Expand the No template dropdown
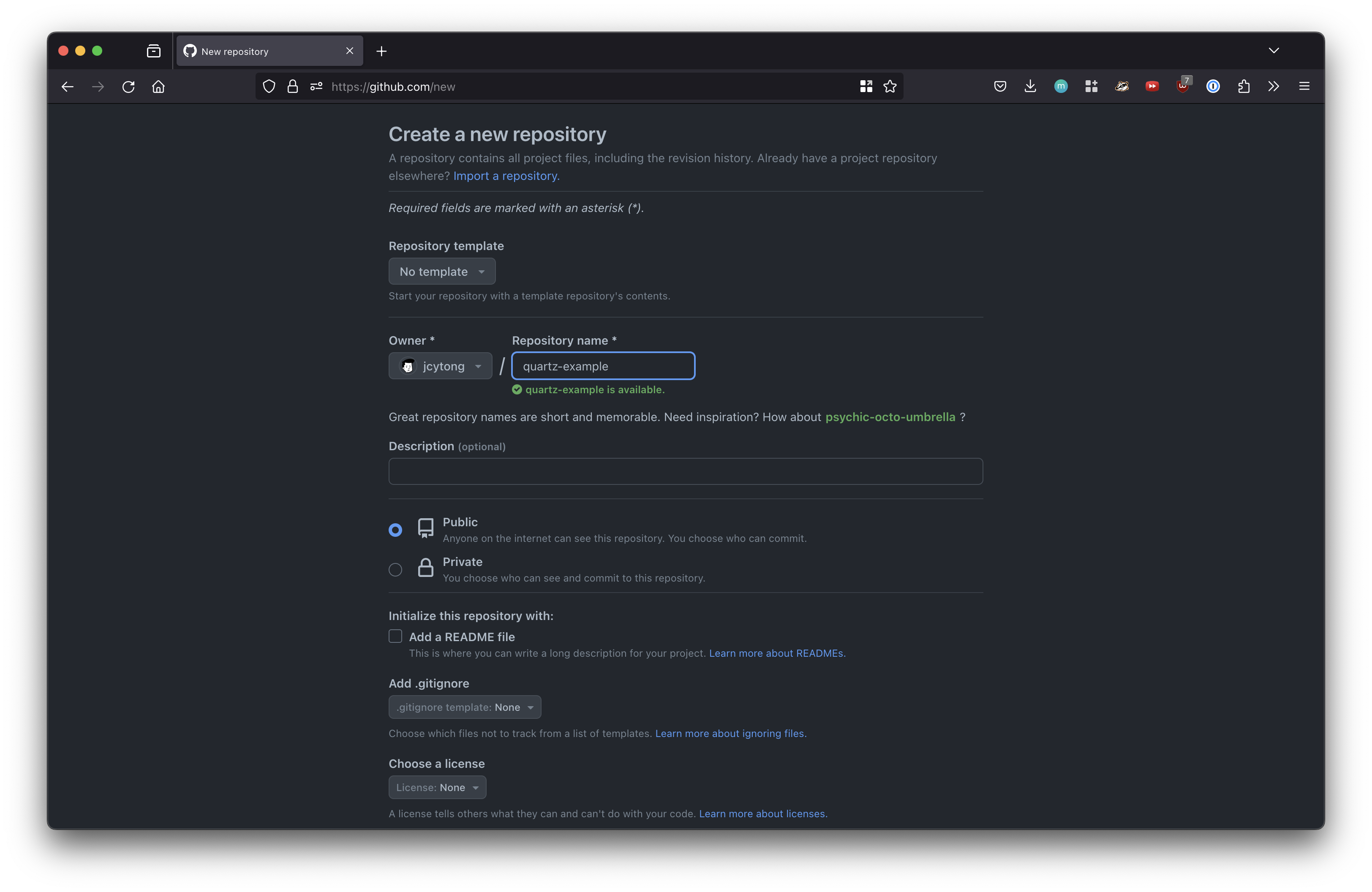 coord(441,272)
